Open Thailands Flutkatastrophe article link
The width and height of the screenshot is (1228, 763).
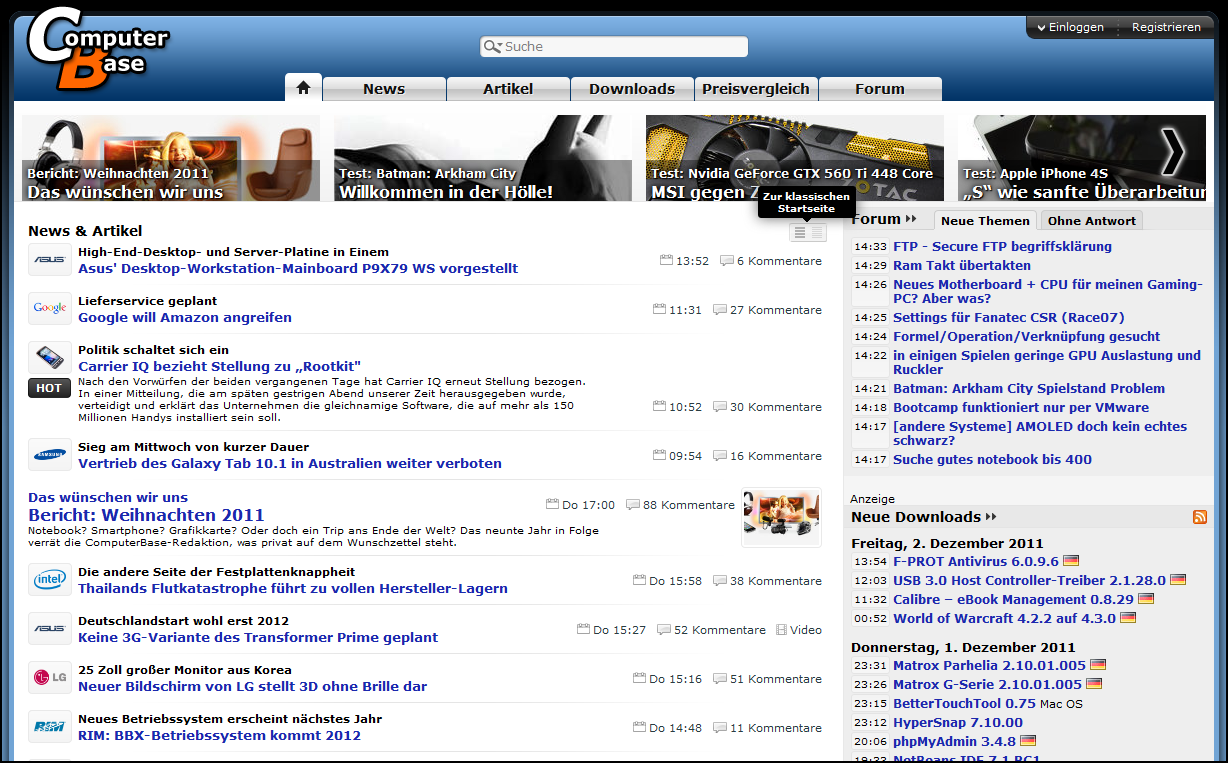point(293,588)
